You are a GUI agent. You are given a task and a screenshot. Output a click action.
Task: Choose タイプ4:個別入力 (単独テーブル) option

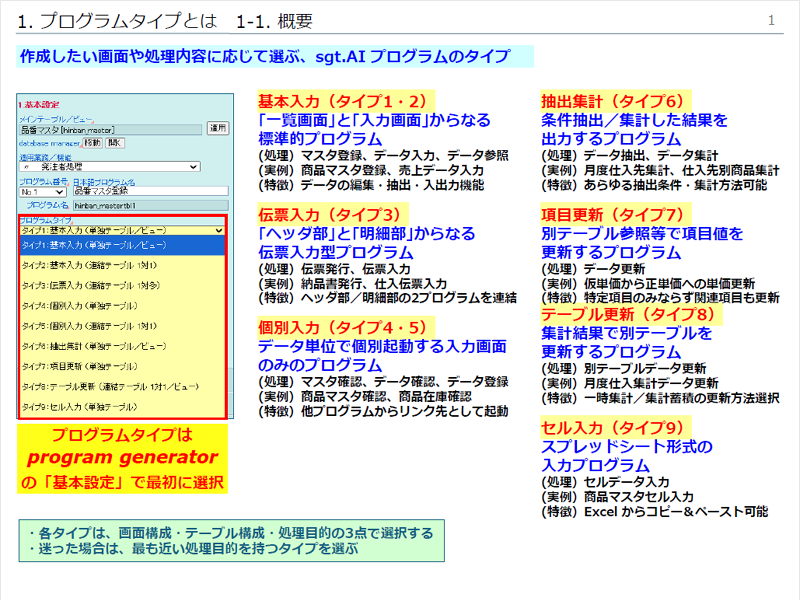122,306
